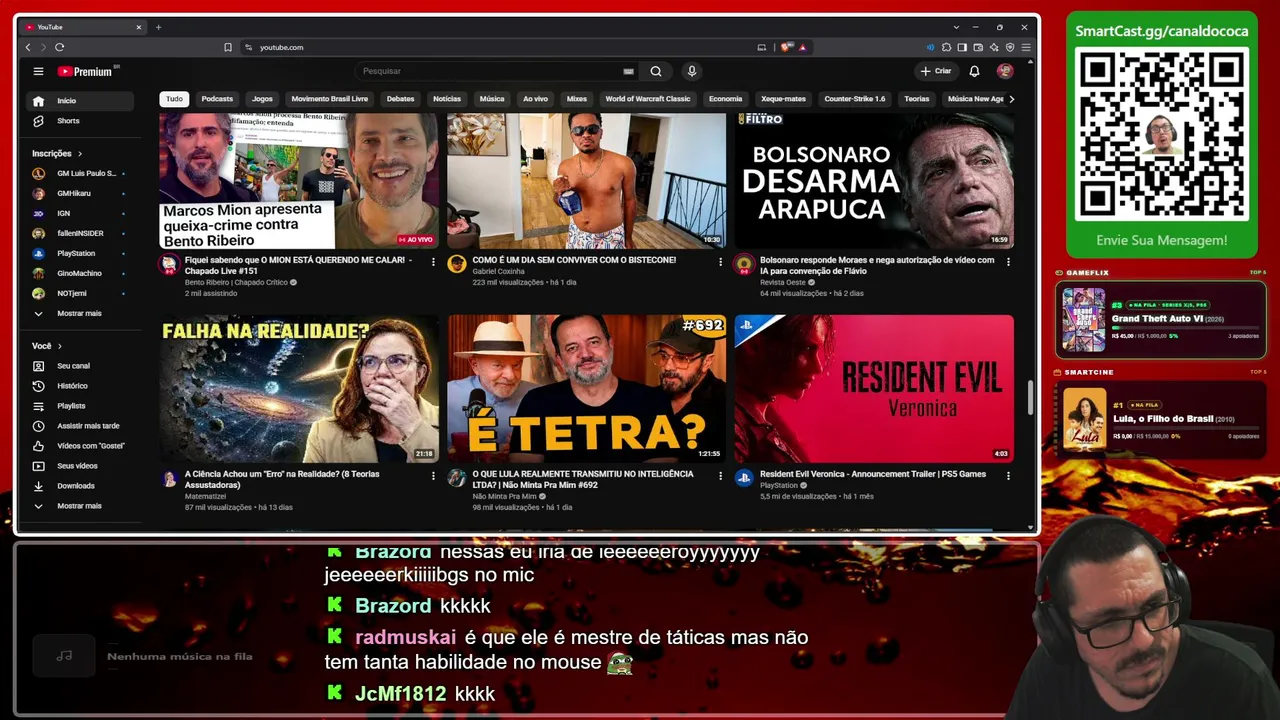Viewport: 1280px width, 720px height.
Task: Open notifications bell
Action: (974, 71)
